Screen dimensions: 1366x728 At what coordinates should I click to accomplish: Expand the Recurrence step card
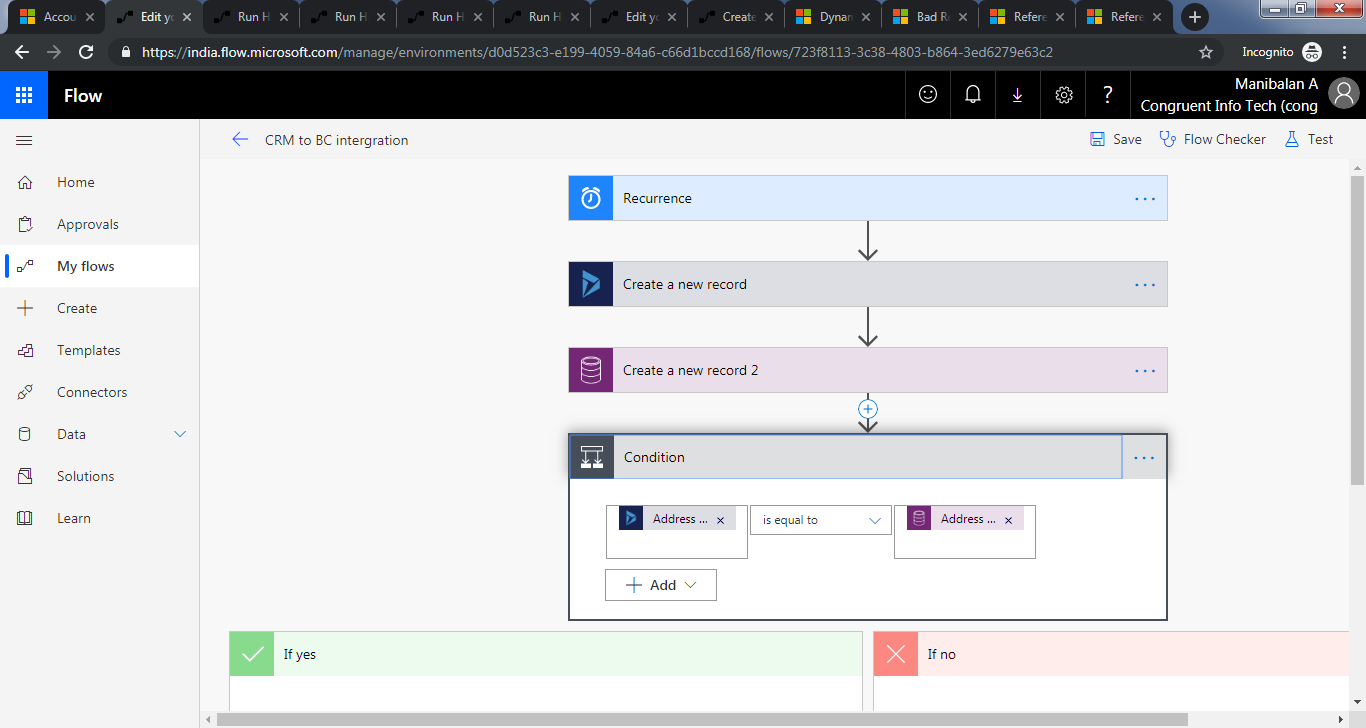pos(868,198)
